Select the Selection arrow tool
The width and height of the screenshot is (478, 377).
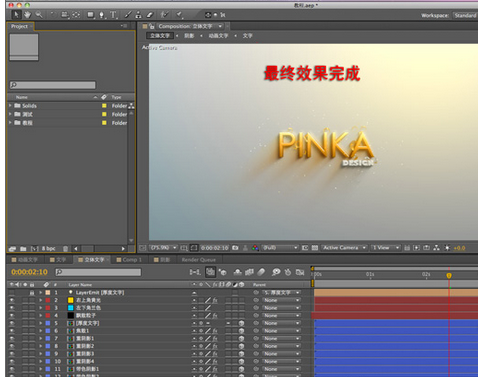(16, 14)
